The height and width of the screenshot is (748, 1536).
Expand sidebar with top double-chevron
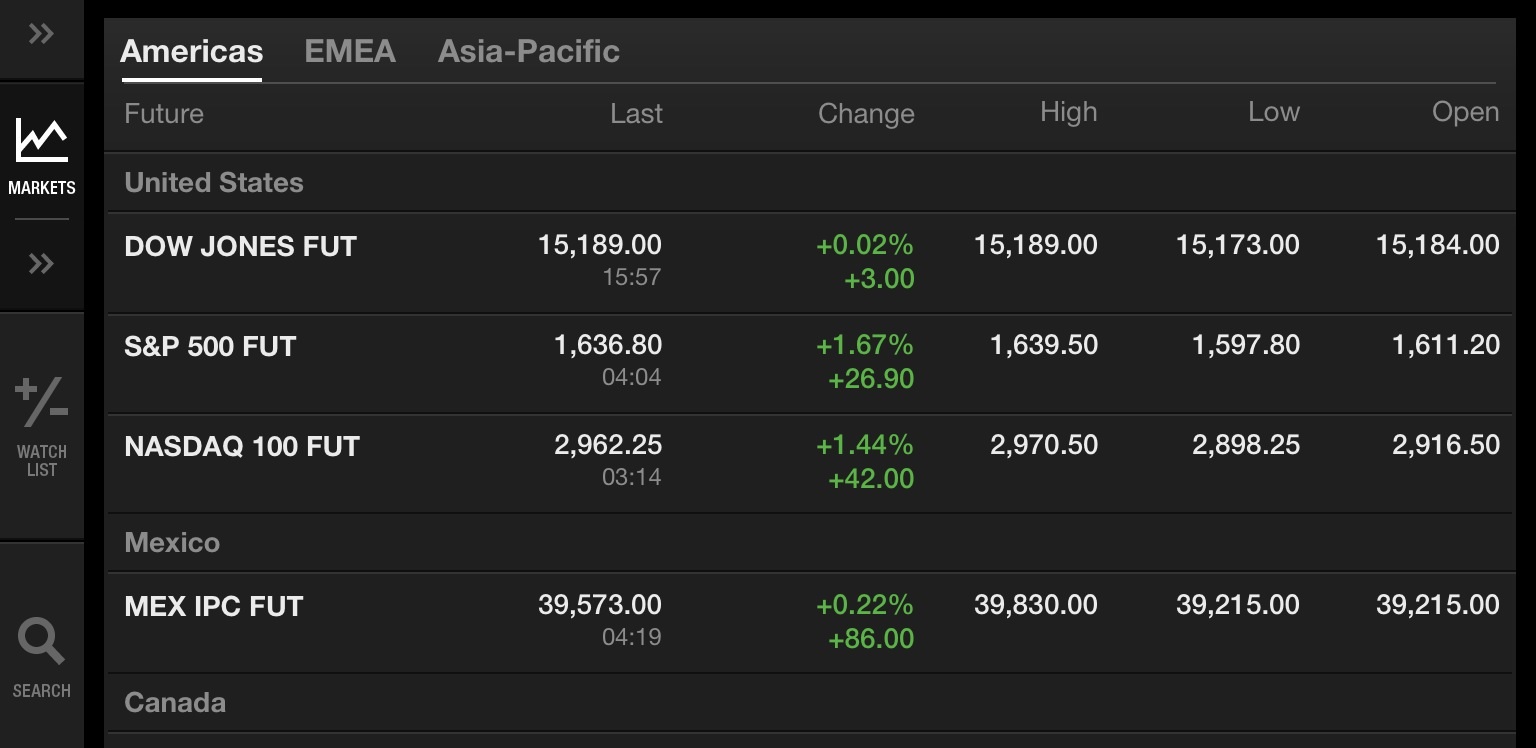click(41, 35)
